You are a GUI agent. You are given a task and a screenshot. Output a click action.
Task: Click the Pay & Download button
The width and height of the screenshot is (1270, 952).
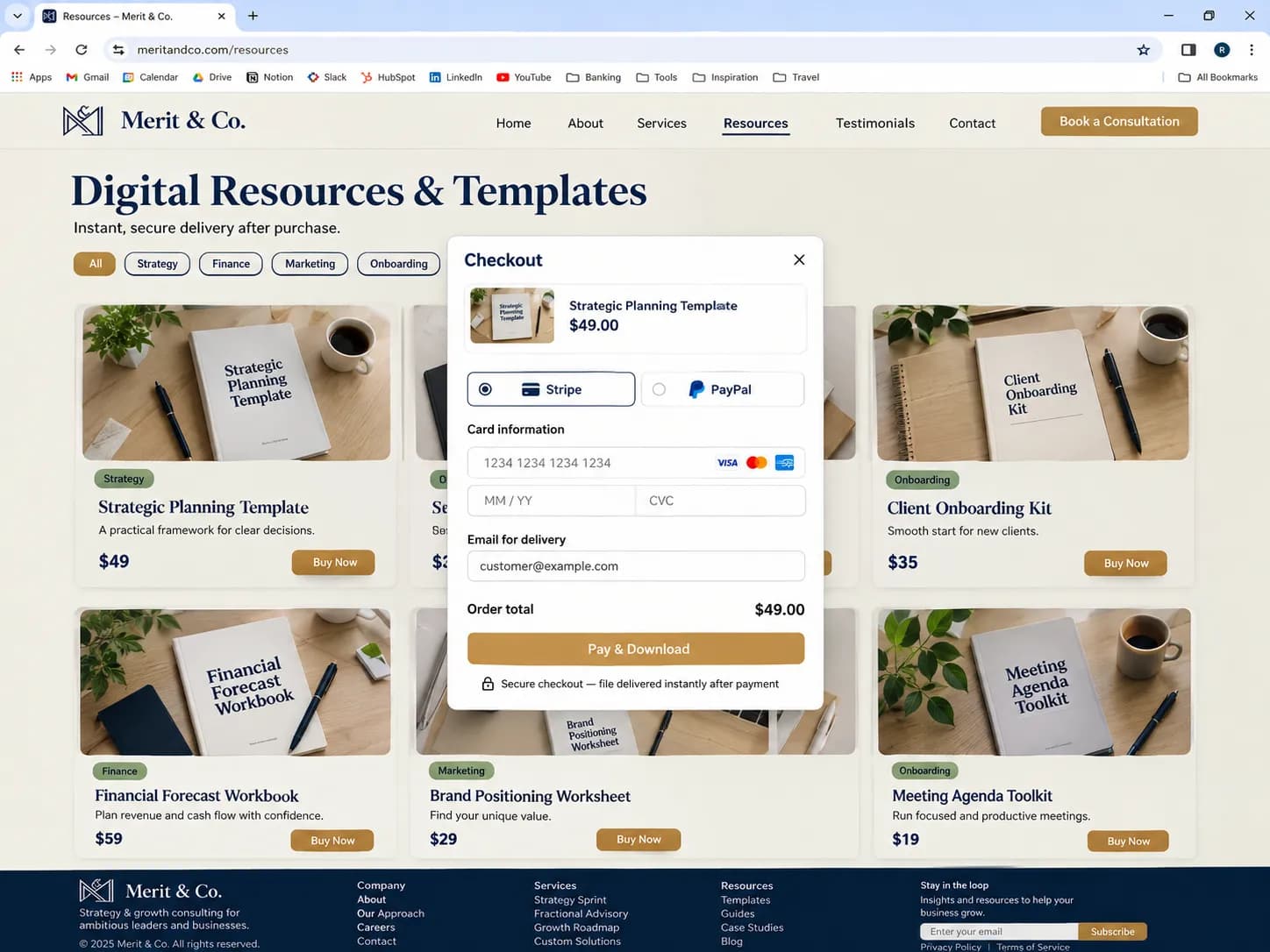pyautogui.click(x=636, y=649)
